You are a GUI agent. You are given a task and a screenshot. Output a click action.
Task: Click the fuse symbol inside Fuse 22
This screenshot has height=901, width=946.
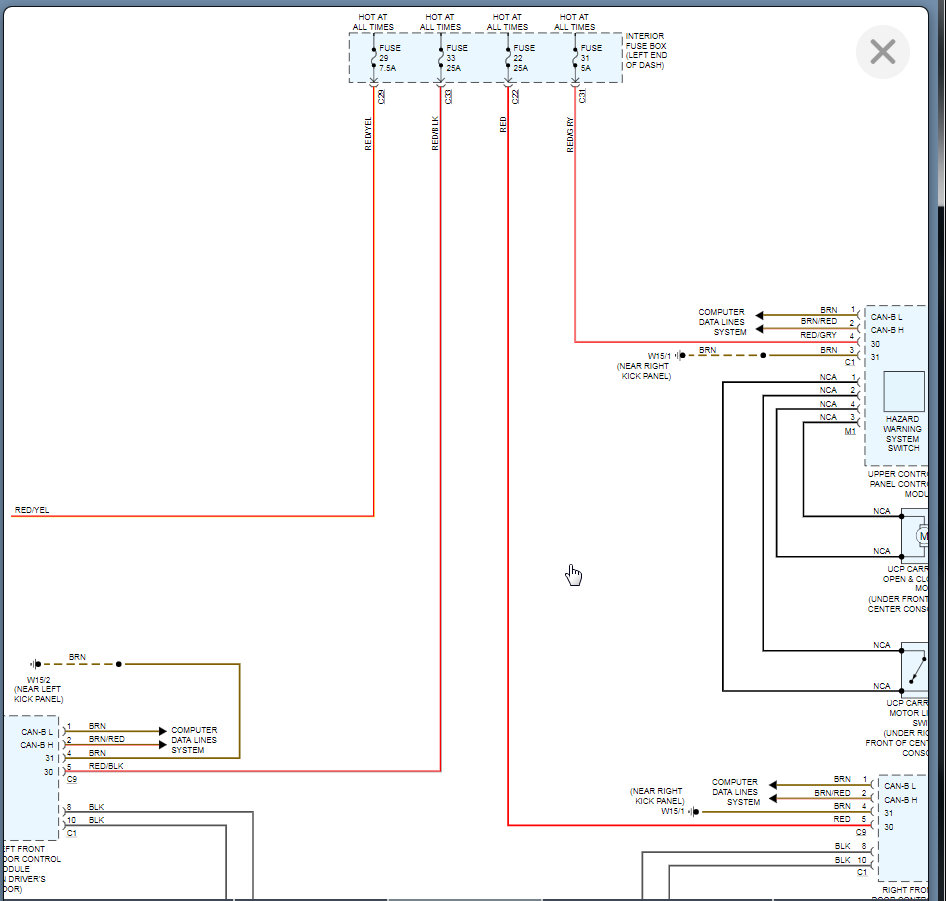tap(508, 57)
